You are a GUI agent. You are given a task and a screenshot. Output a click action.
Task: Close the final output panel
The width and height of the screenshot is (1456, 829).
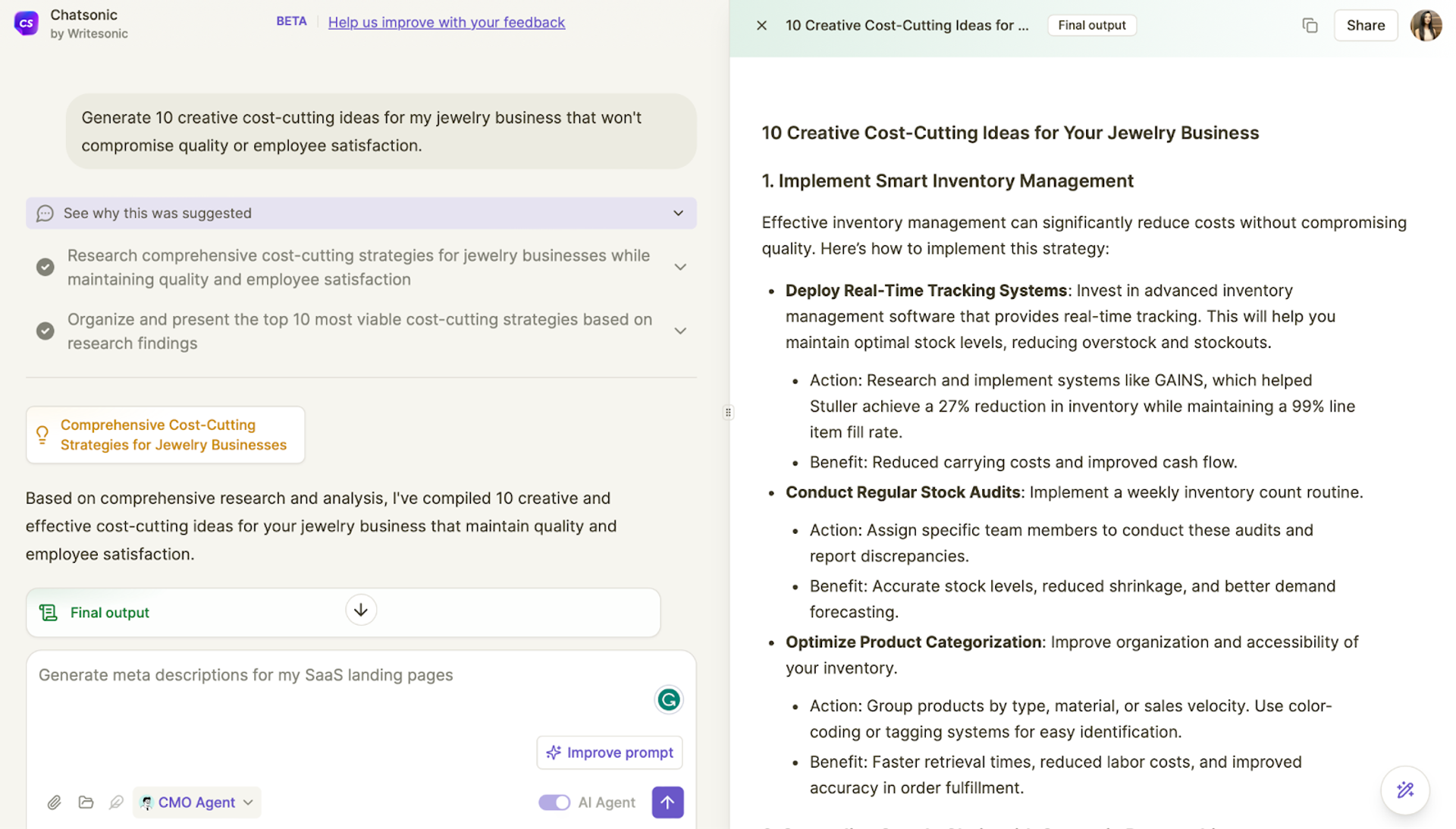click(x=761, y=25)
